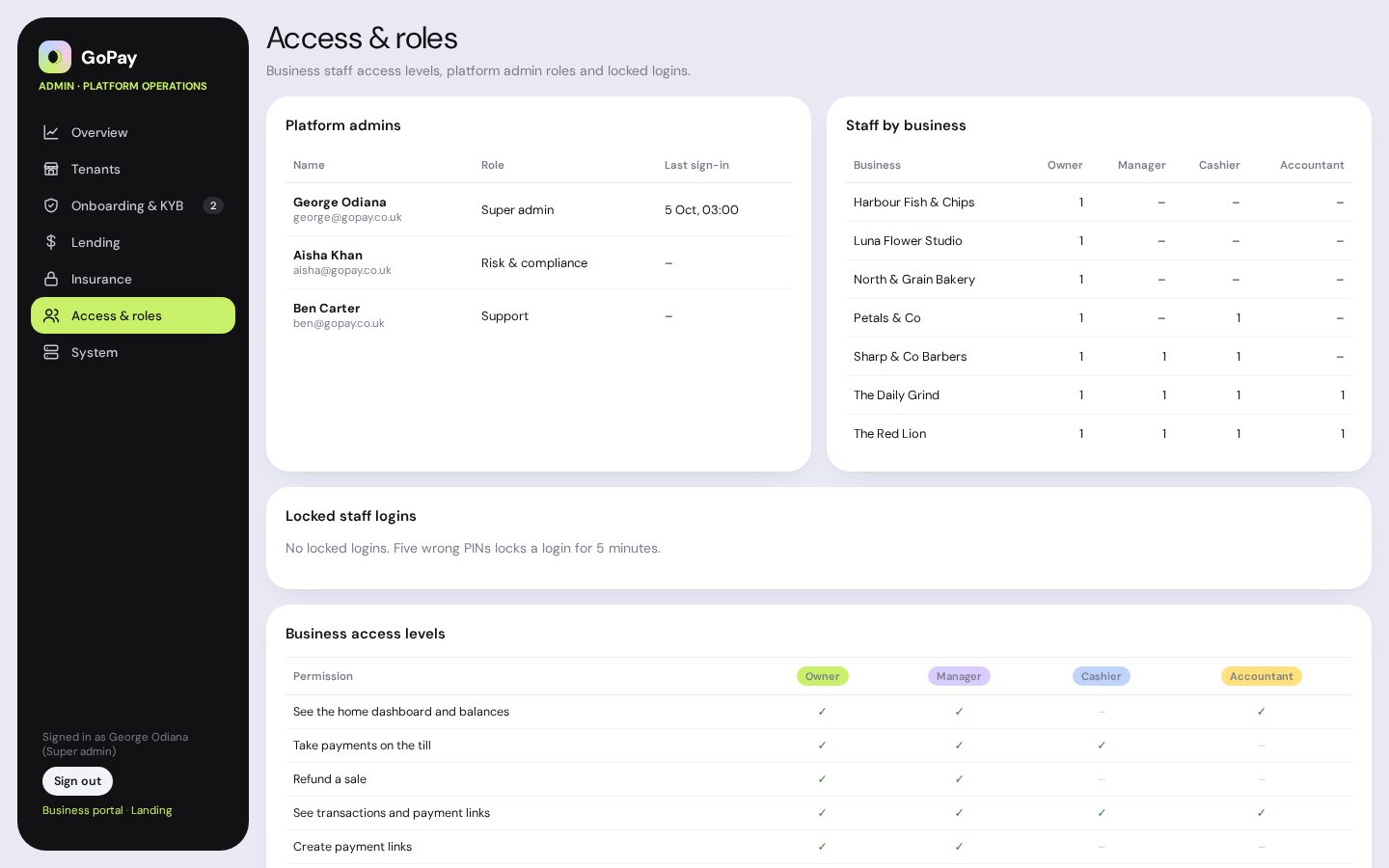Click the Access & roles people icon
1389x868 pixels.
point(51,315)
